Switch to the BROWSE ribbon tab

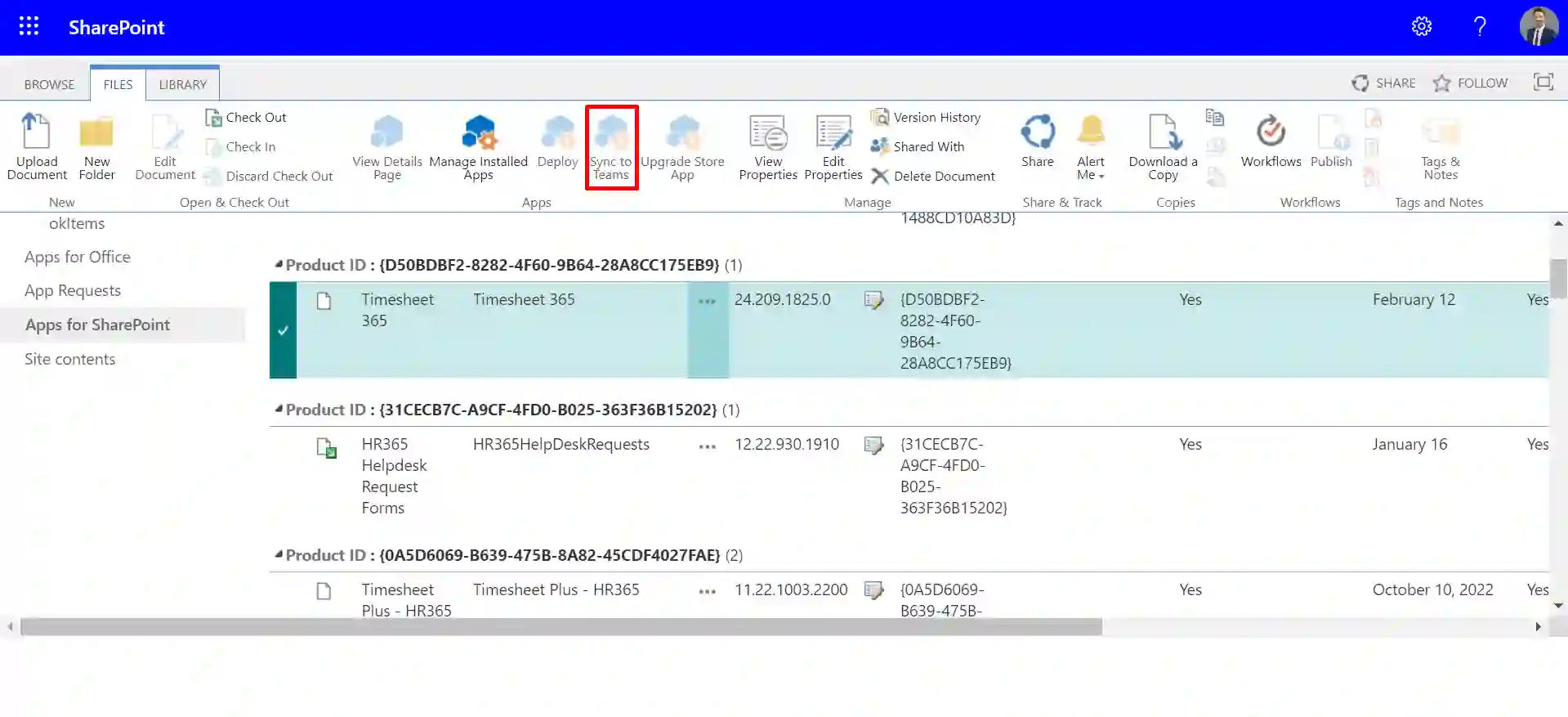(x=49, y=84)
